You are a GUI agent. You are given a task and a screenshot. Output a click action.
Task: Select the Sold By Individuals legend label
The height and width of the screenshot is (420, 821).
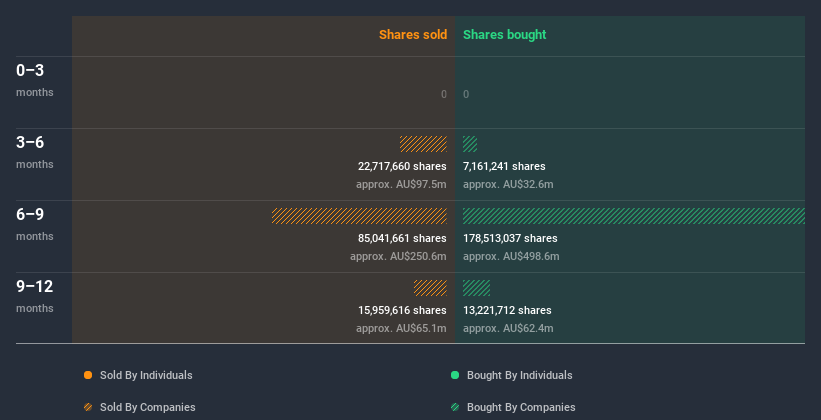coord(146,375)
